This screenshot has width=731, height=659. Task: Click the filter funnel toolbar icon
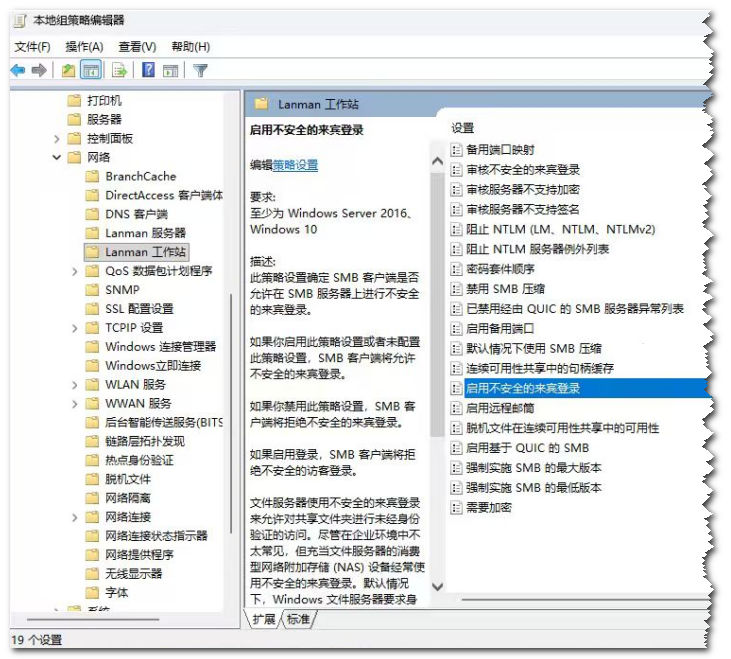click(x=200, y=70)
